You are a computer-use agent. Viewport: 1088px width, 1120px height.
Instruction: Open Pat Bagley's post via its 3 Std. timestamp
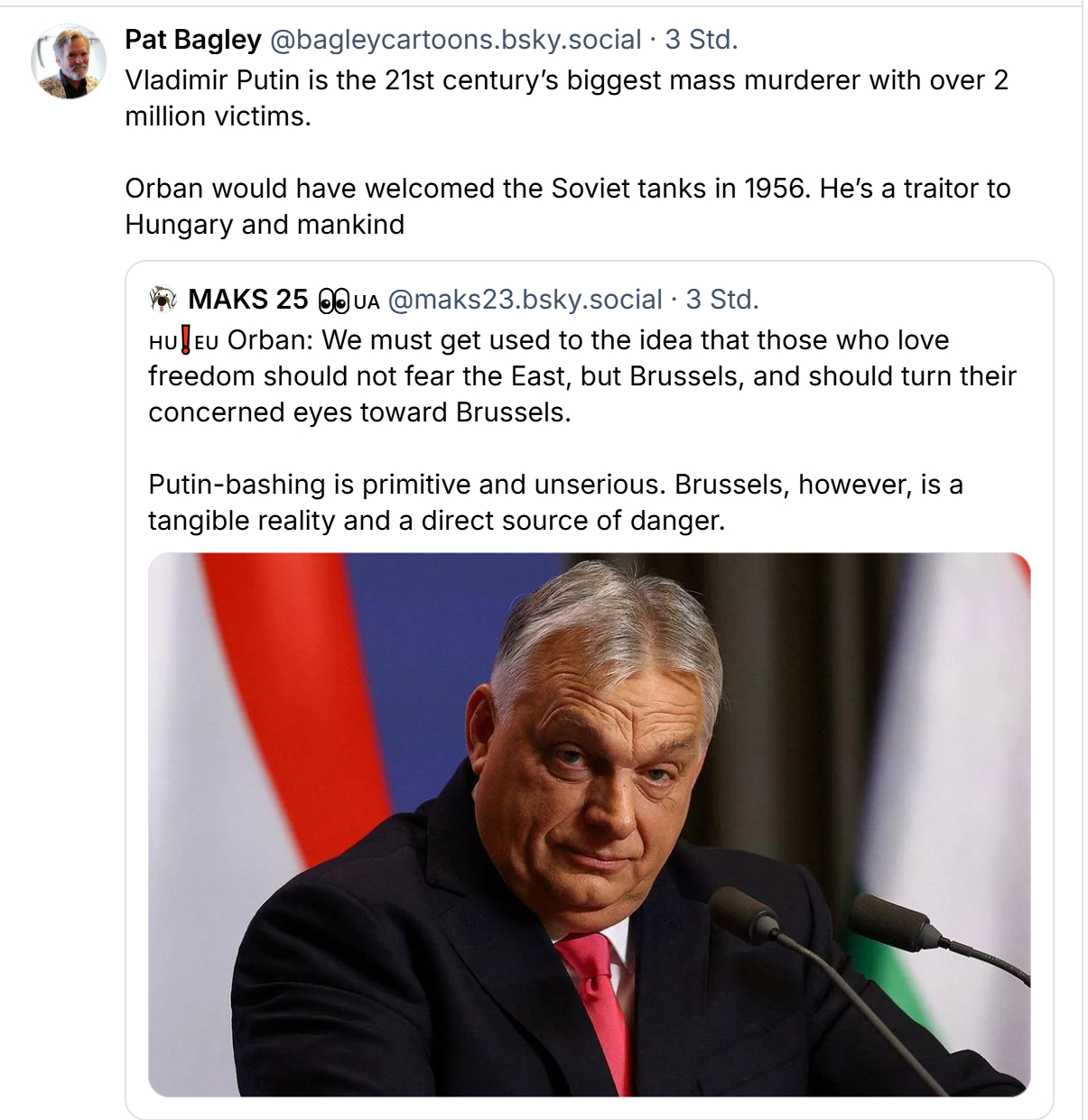[702, 40]
